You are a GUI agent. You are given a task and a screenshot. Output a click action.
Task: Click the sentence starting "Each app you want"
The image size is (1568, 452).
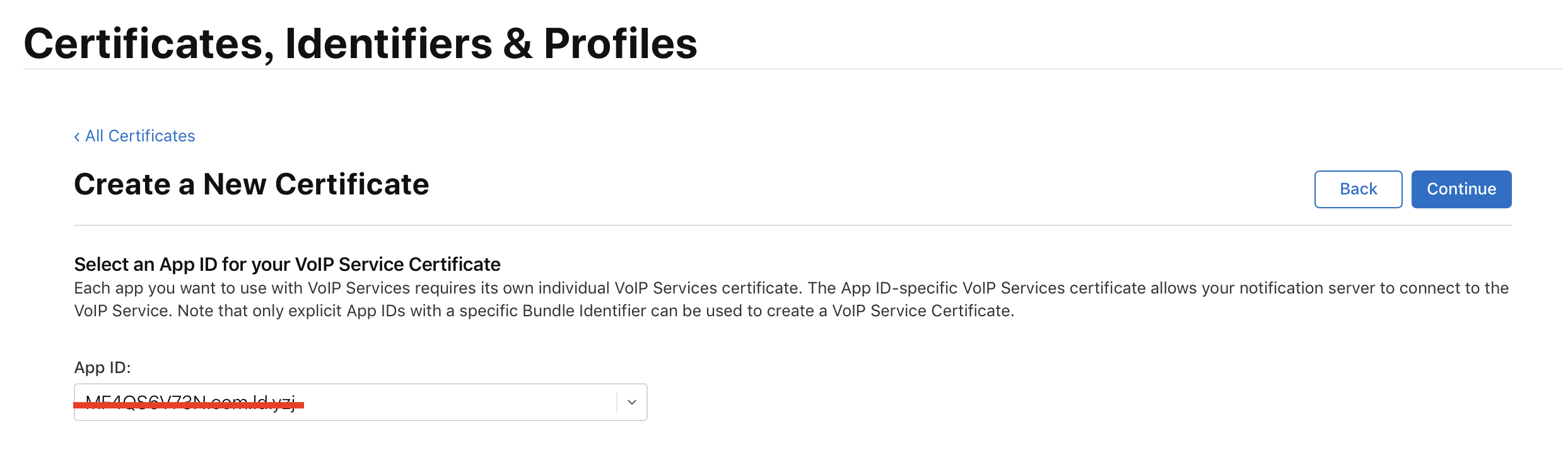(440, 288)
